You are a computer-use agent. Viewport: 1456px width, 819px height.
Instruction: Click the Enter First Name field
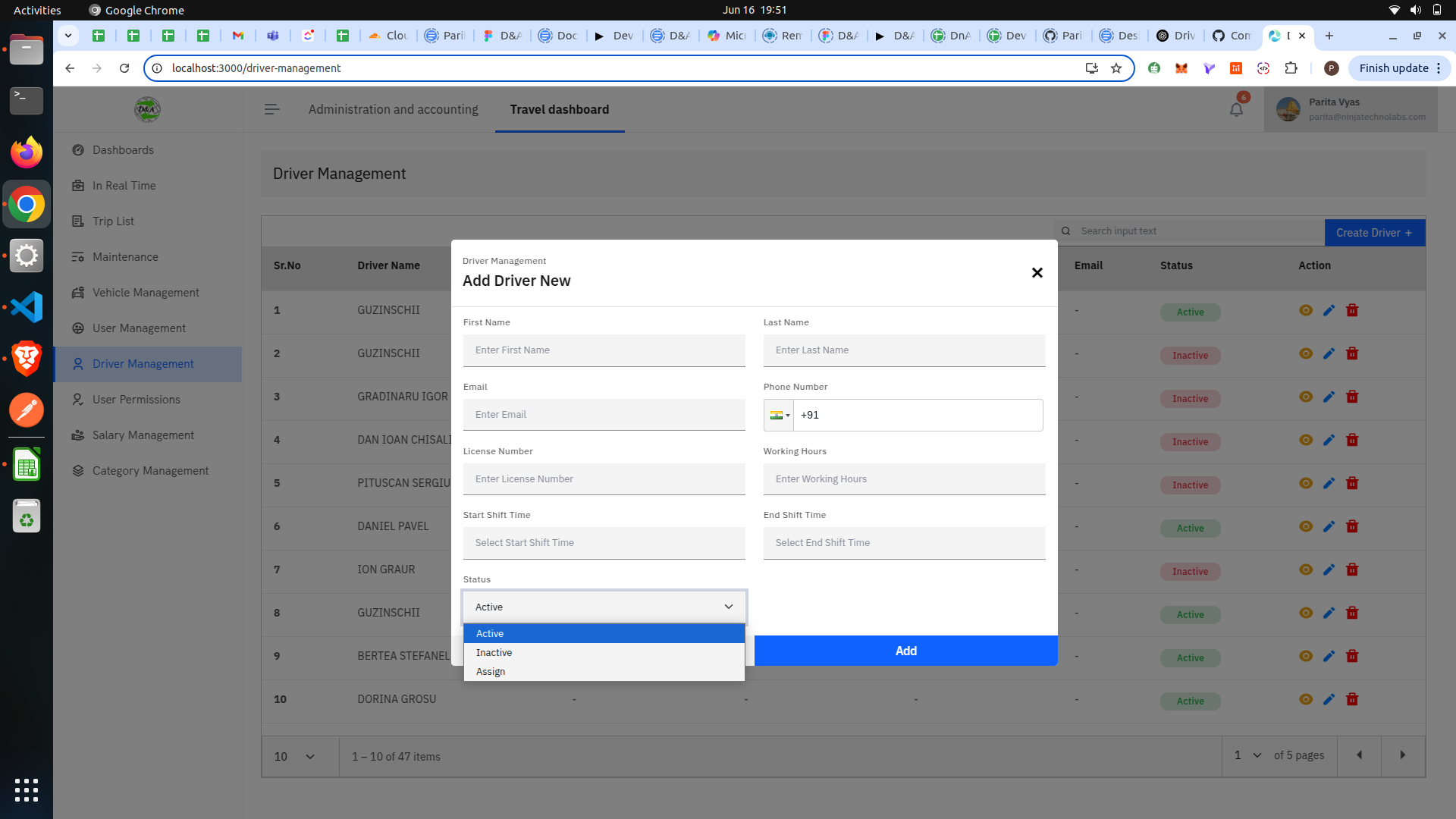604,350
